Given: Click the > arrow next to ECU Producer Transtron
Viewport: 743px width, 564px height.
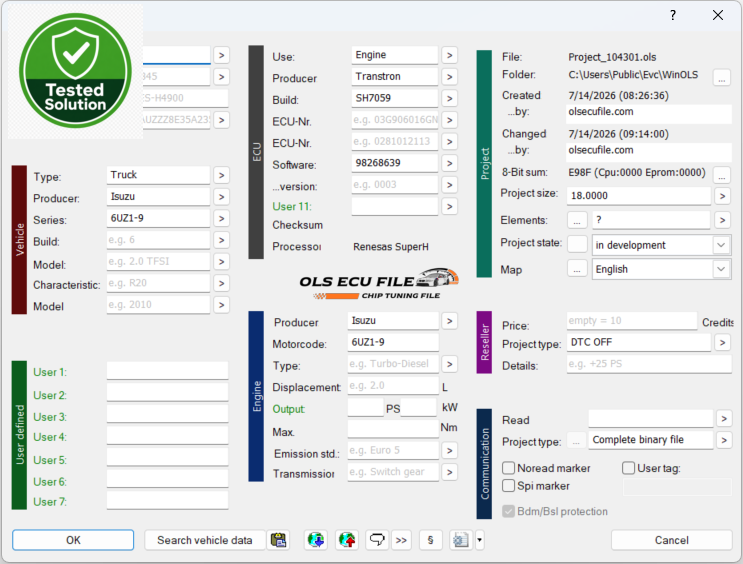Looking at the screenshot, I should click(449, 77).
